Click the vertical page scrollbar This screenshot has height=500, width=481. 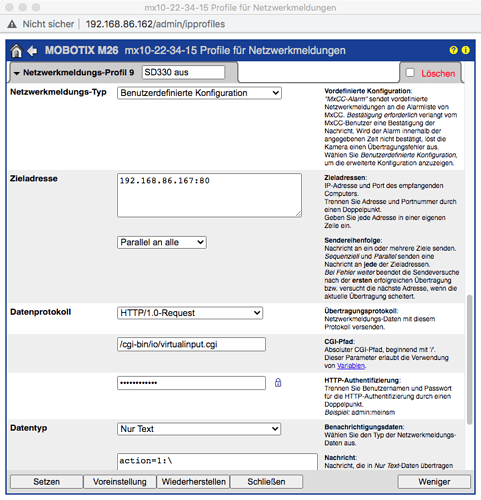pyautogui.click(x=469, y=360)
